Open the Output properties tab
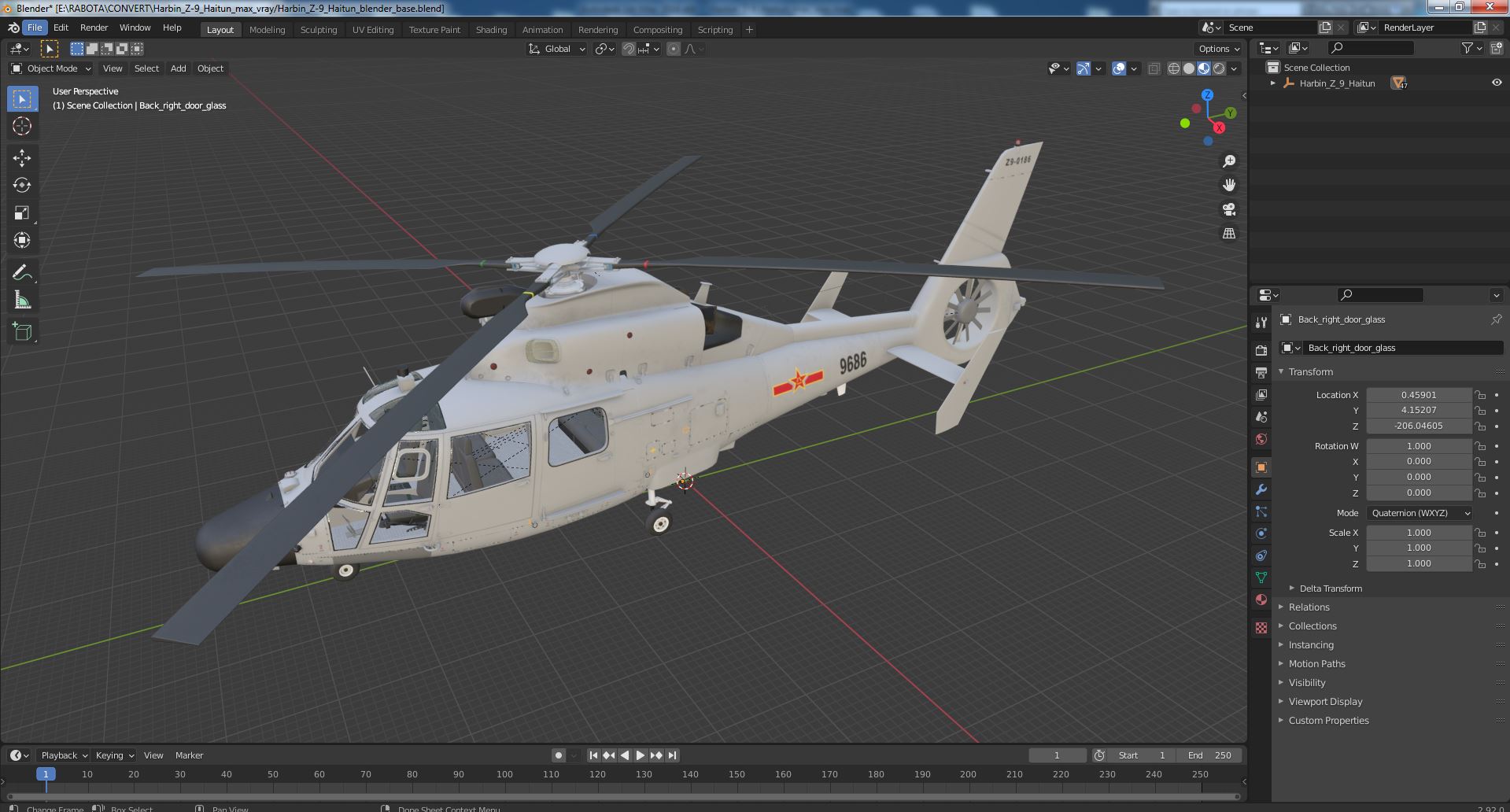This screenshot has width=1510, height=812. [x=1261, y=372]
